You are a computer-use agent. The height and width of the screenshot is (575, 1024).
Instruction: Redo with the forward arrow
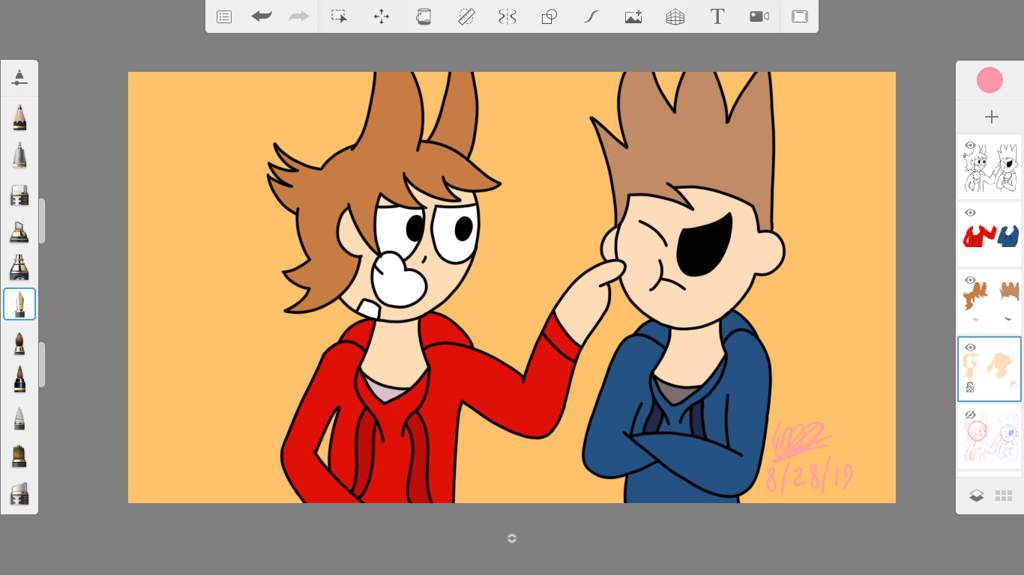pos(298,16)
